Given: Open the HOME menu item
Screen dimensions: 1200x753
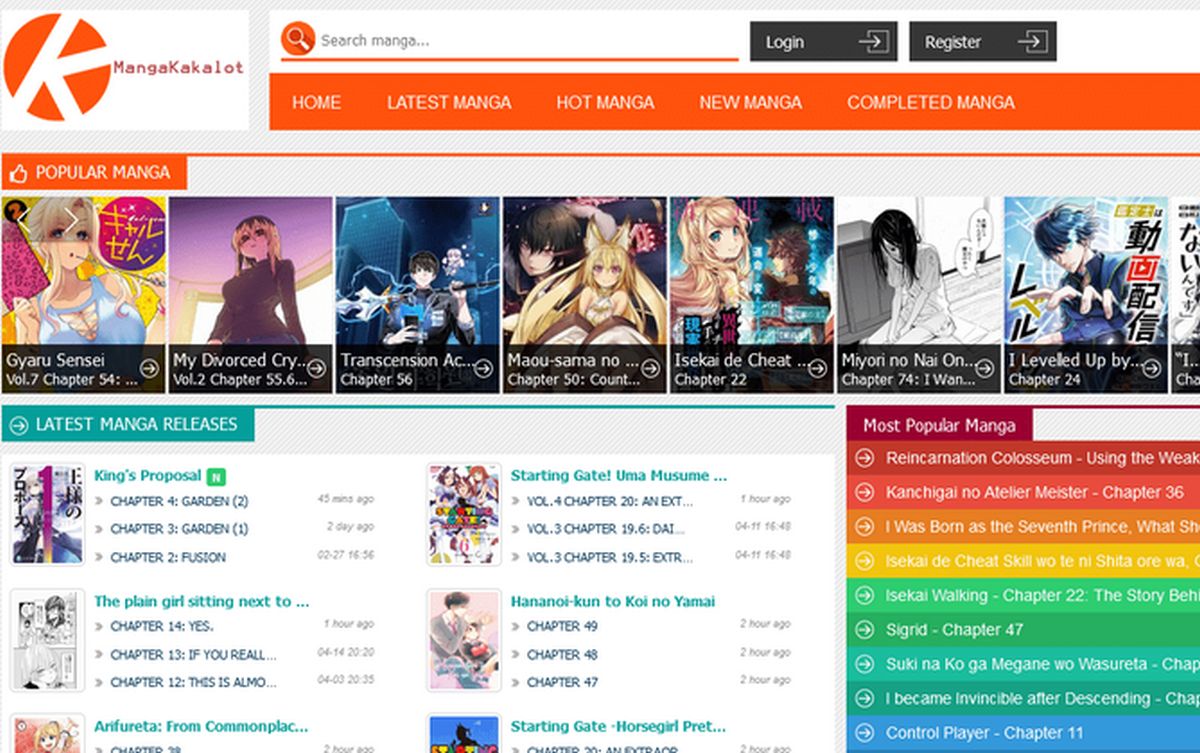Looking at the screenshot, I should pos(316,102).
